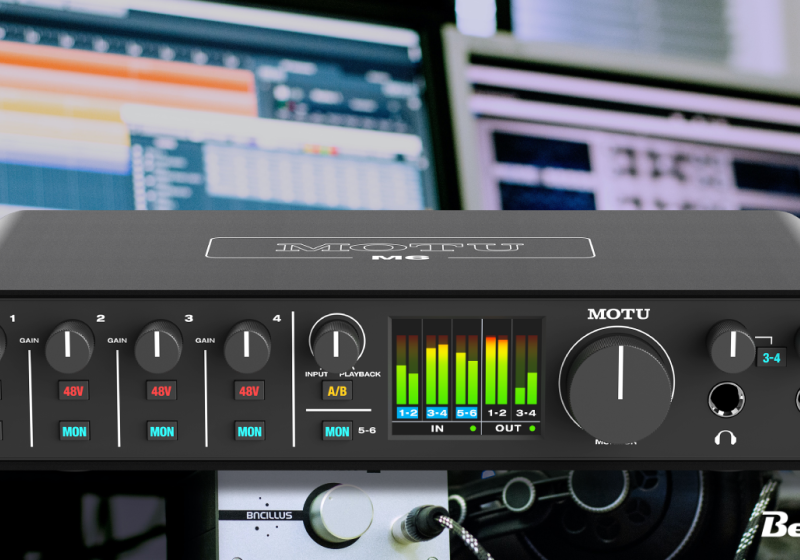
Task: Click the IN 1-2 level meter bars
Action: (407, 370)
